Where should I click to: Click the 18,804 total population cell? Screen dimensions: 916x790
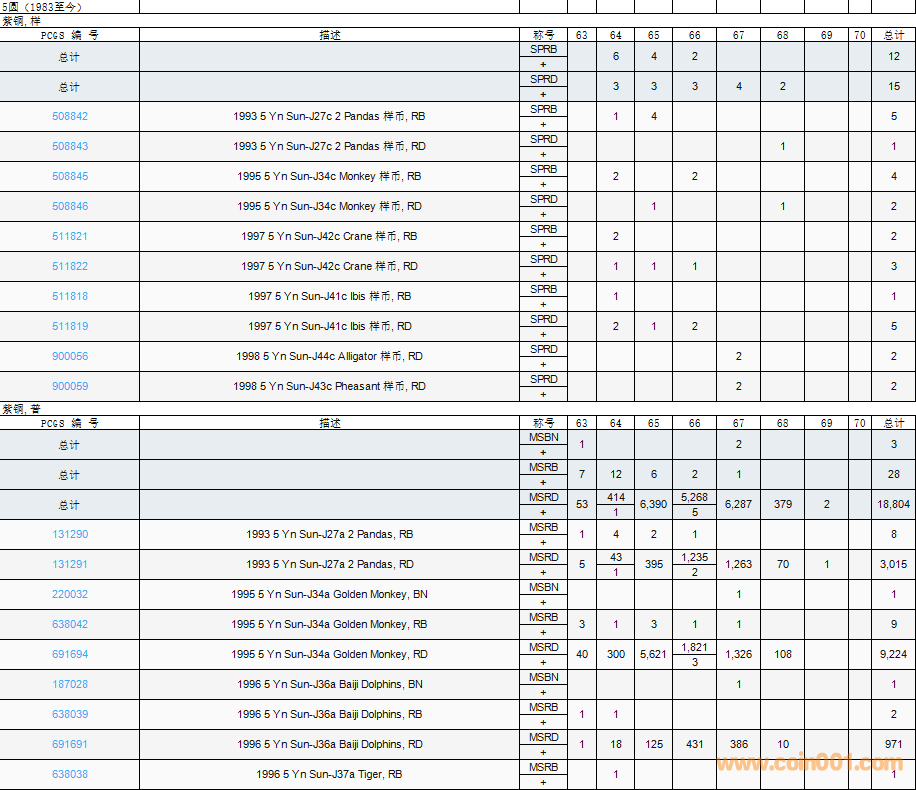coord(893,505)
